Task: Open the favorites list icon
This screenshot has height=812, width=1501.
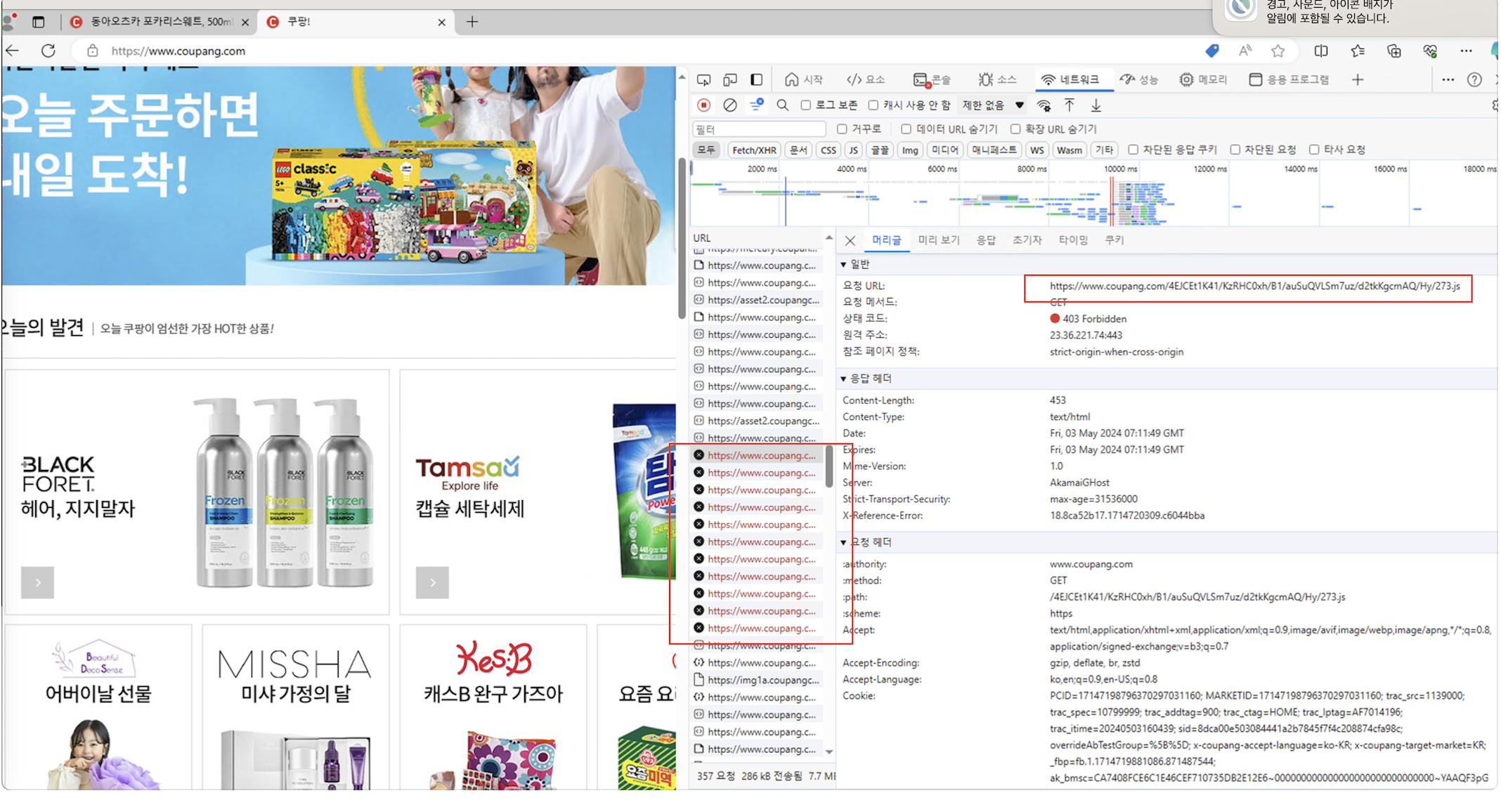Action: point(1358,51)
